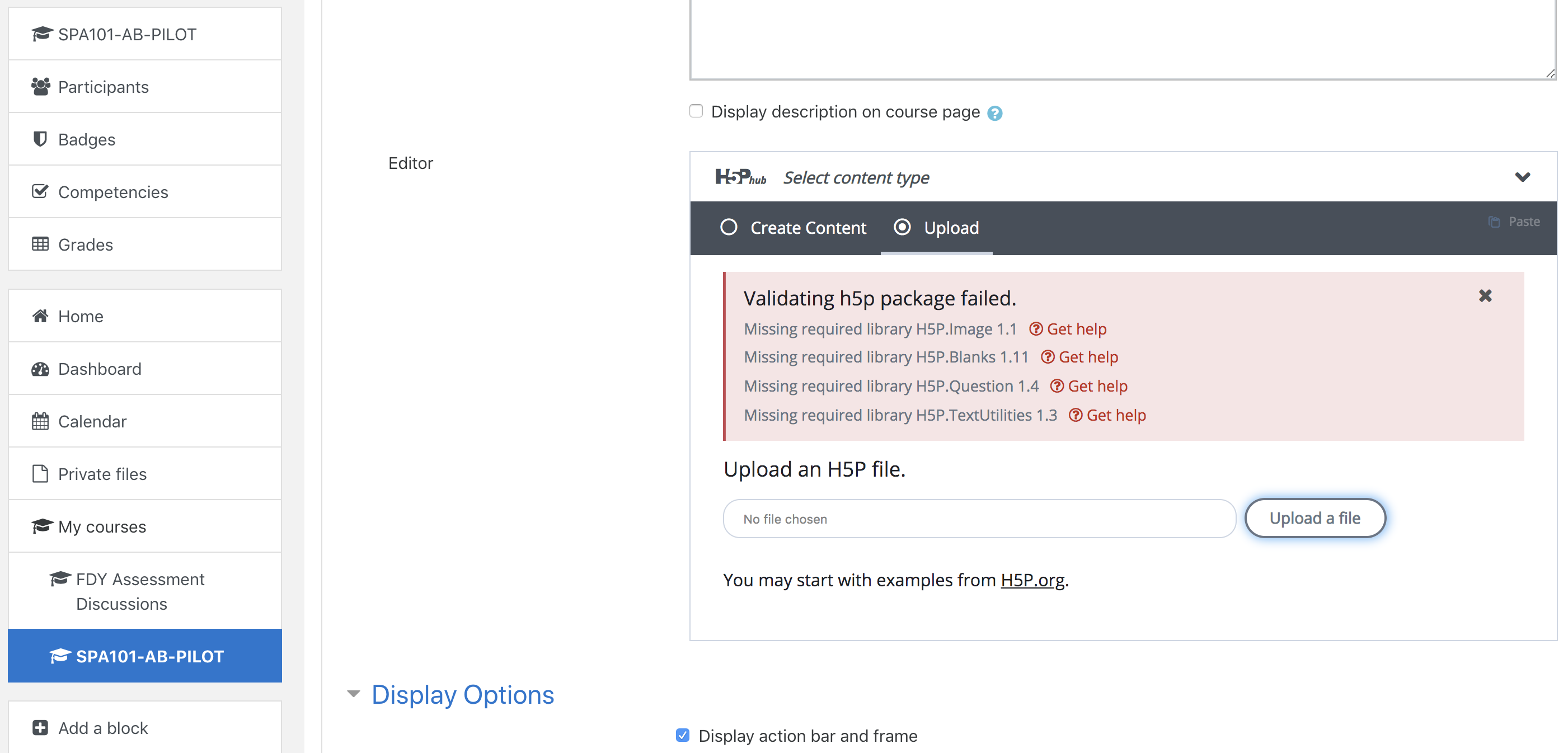Open SPA101-AB-PILOT at top of sidebar
The height and width of the screenshot is (753, 1568).
click(145, 34)
